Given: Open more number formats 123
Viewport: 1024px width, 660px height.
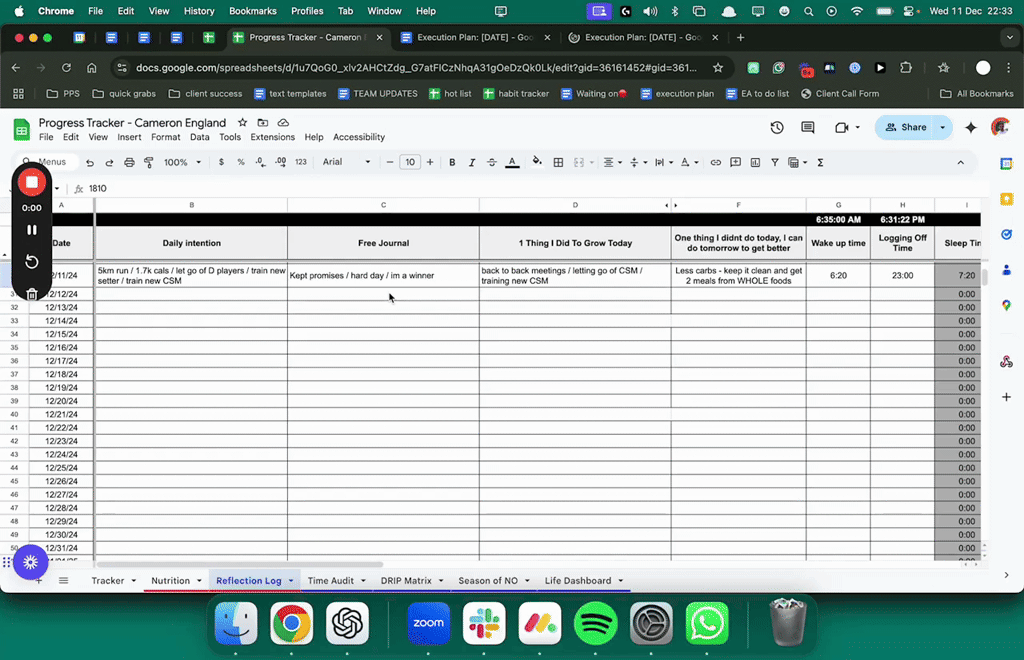Looking at the screenshot, I should 300,163.
